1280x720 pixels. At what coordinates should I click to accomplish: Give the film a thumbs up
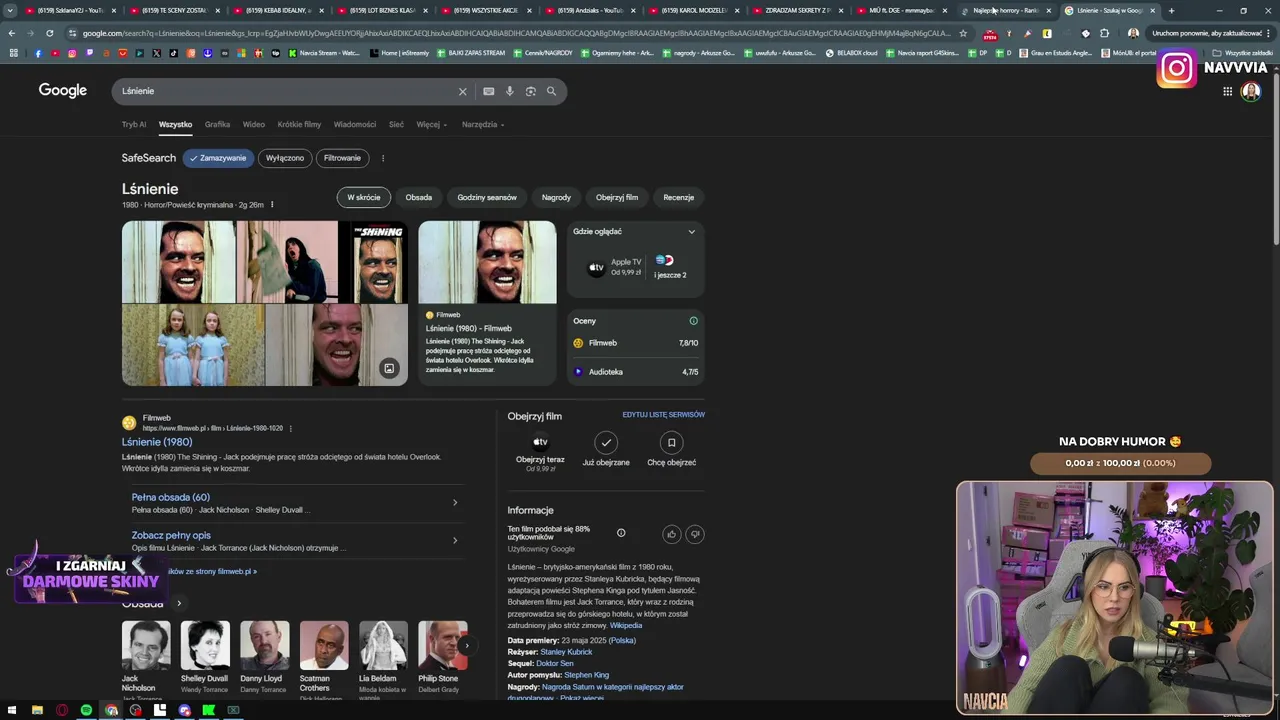point(671,534)
